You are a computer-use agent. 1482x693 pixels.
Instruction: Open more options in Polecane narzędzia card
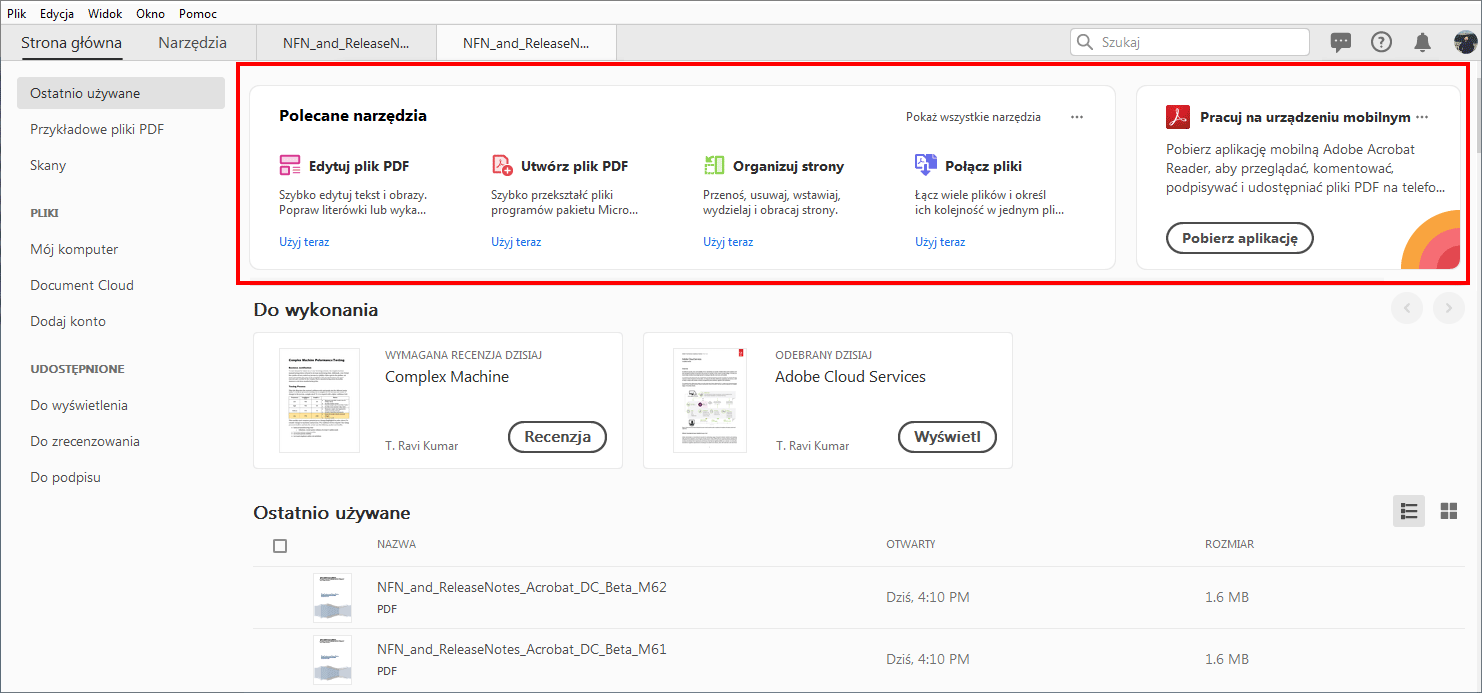[1077, 117]
